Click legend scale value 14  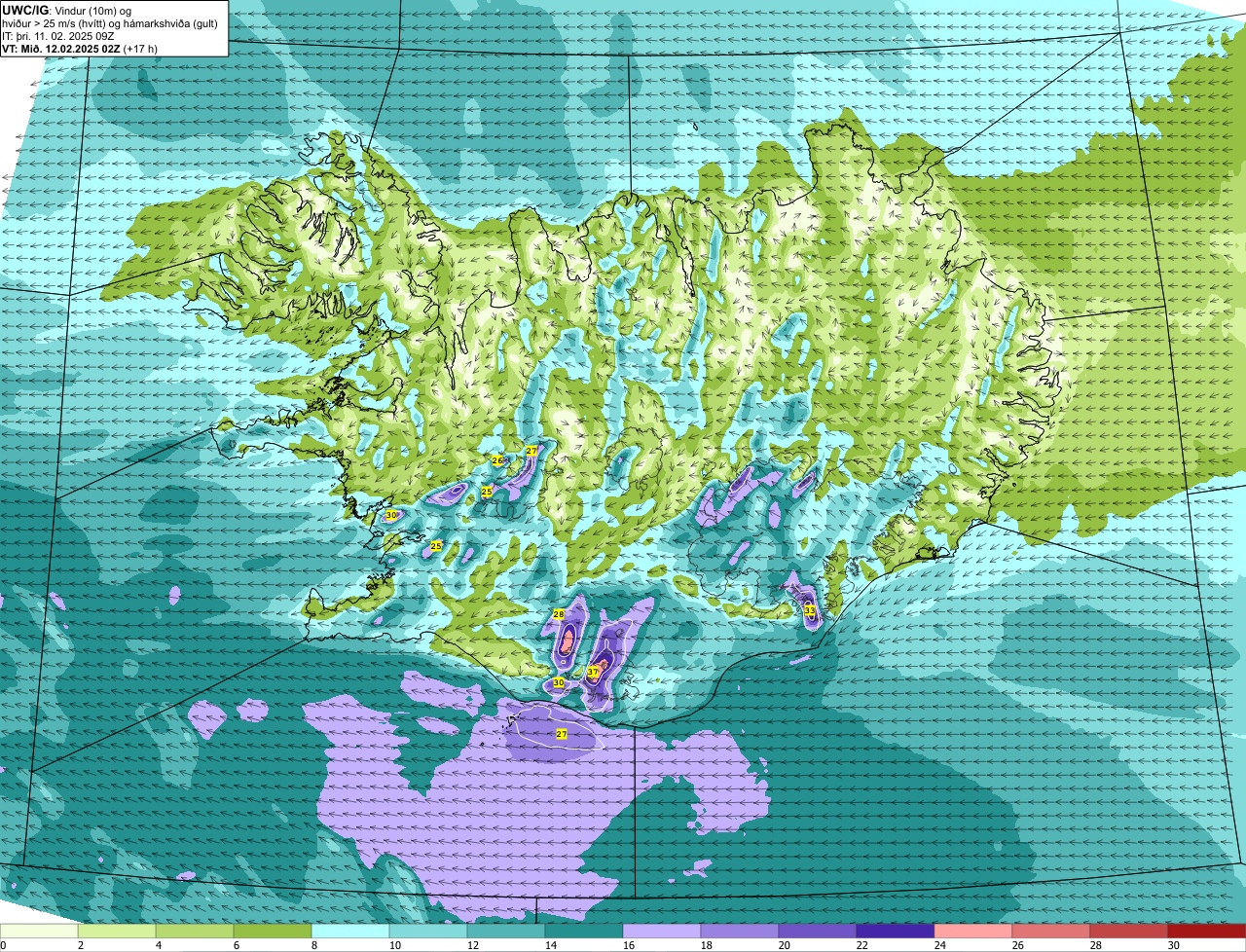[551, 945]
